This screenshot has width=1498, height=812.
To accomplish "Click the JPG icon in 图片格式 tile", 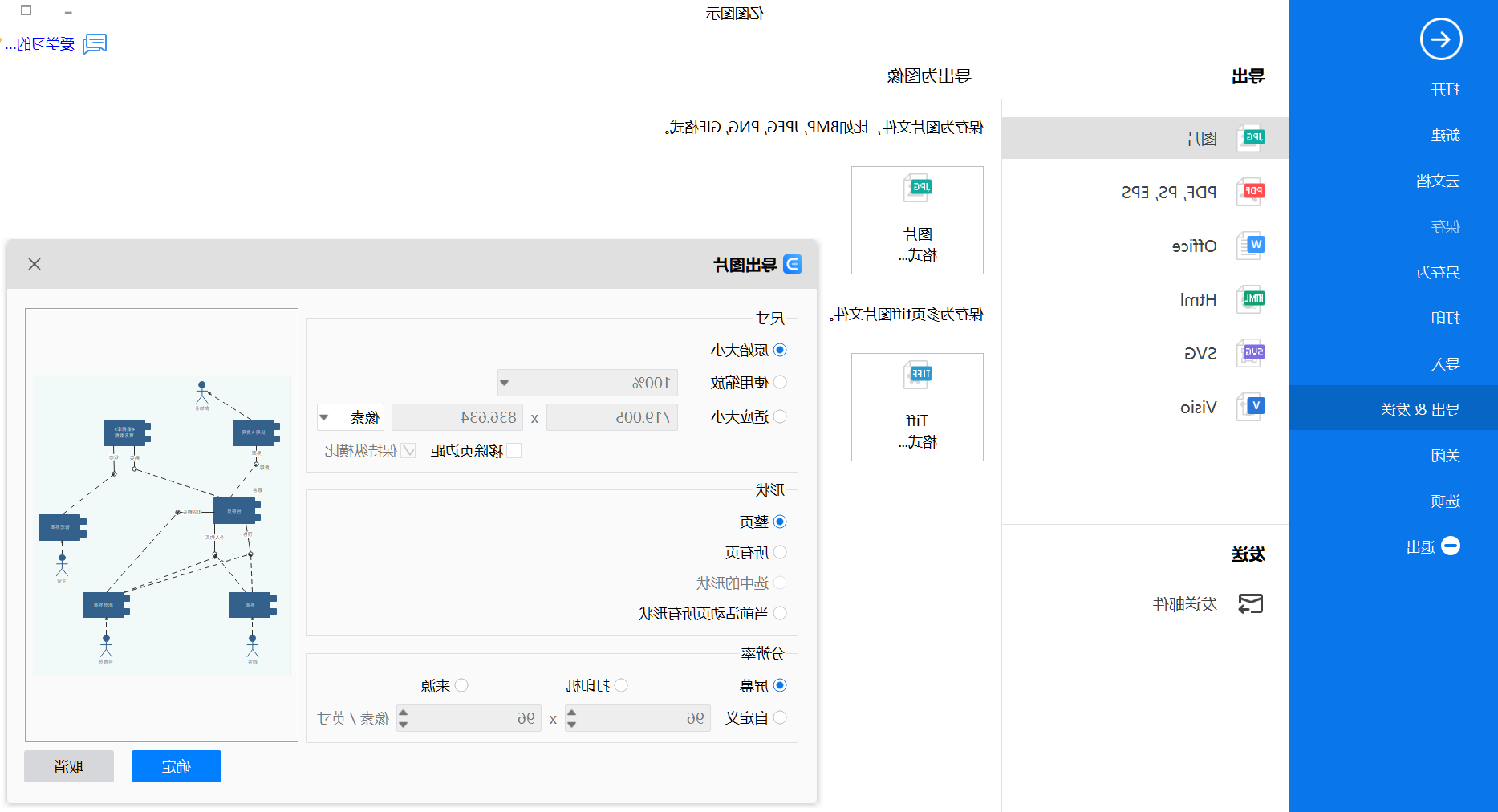I will 918,188.
